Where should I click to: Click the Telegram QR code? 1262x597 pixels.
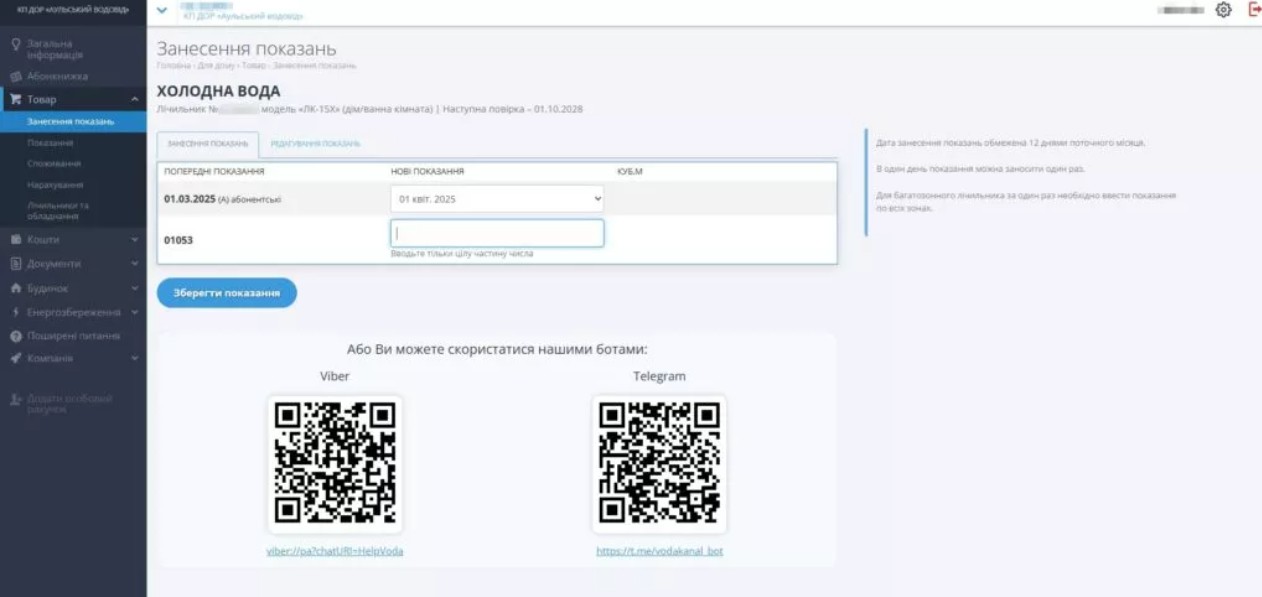coord(659,464)
